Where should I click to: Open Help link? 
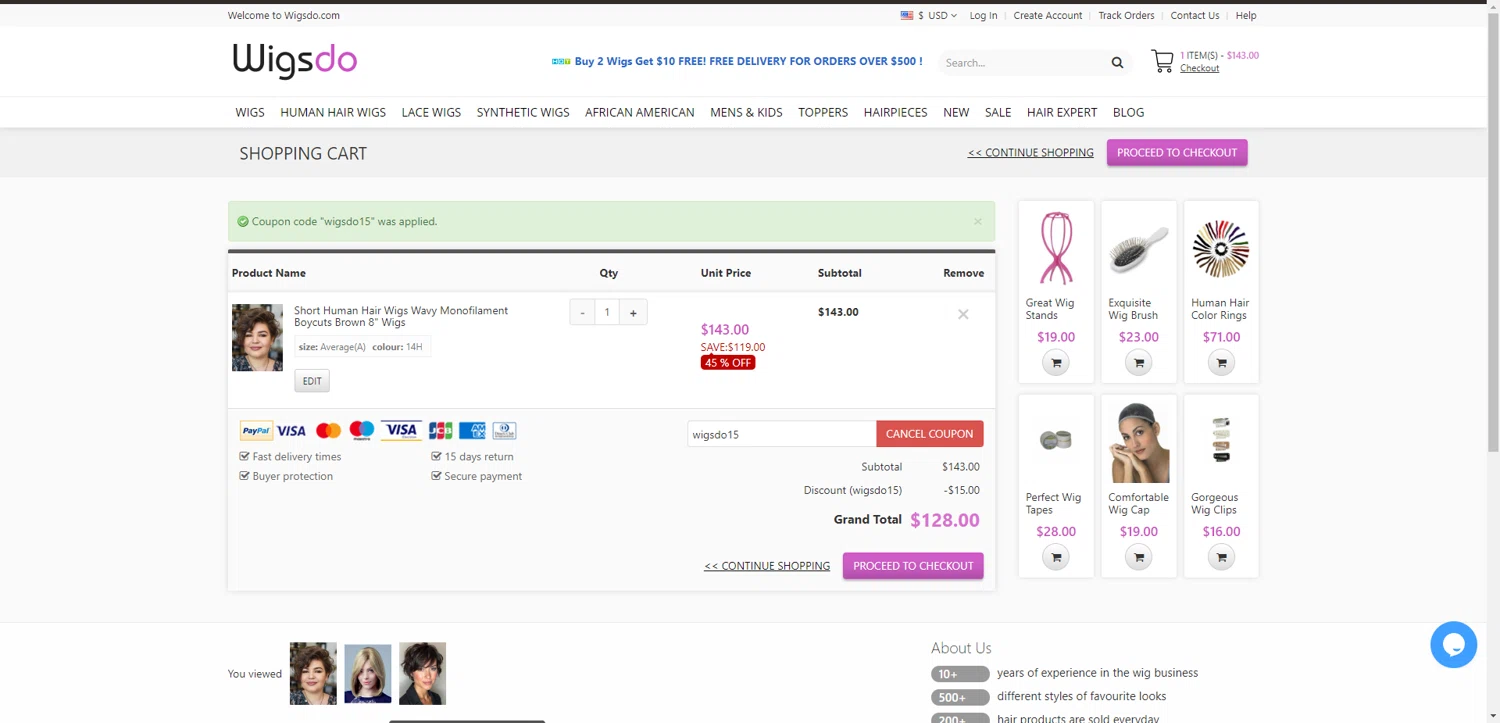tap(1246, 15)
